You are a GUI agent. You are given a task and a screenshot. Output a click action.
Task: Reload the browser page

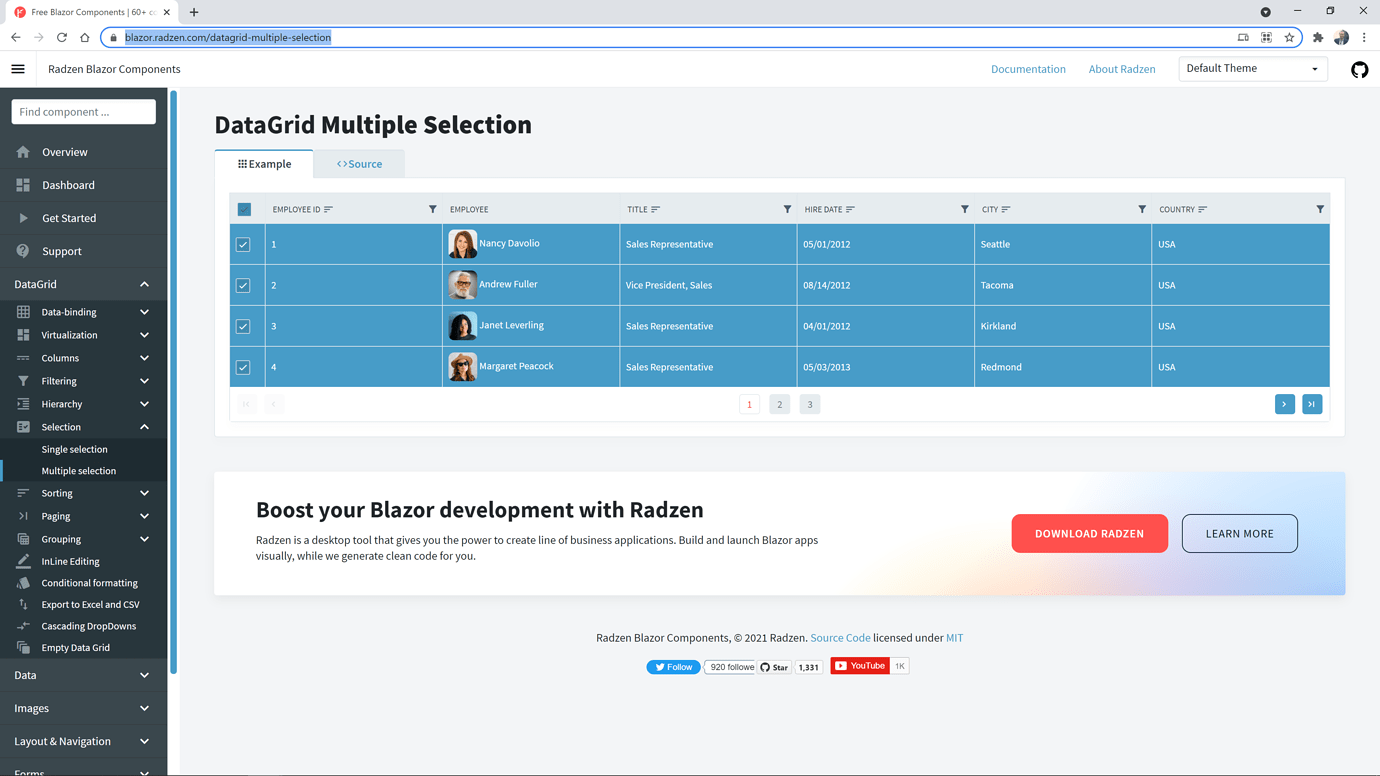[x=62, y=37]
